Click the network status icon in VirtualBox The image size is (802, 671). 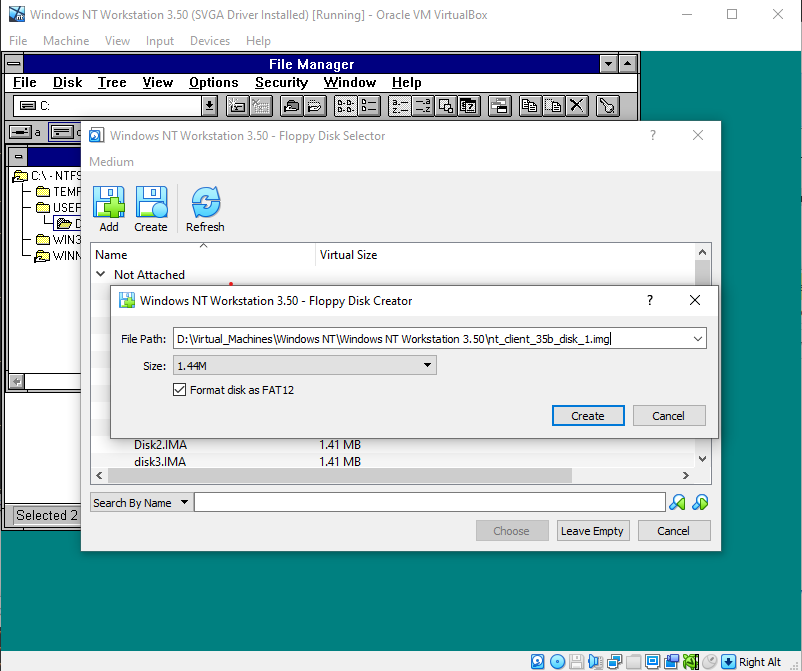click(614, 661)
